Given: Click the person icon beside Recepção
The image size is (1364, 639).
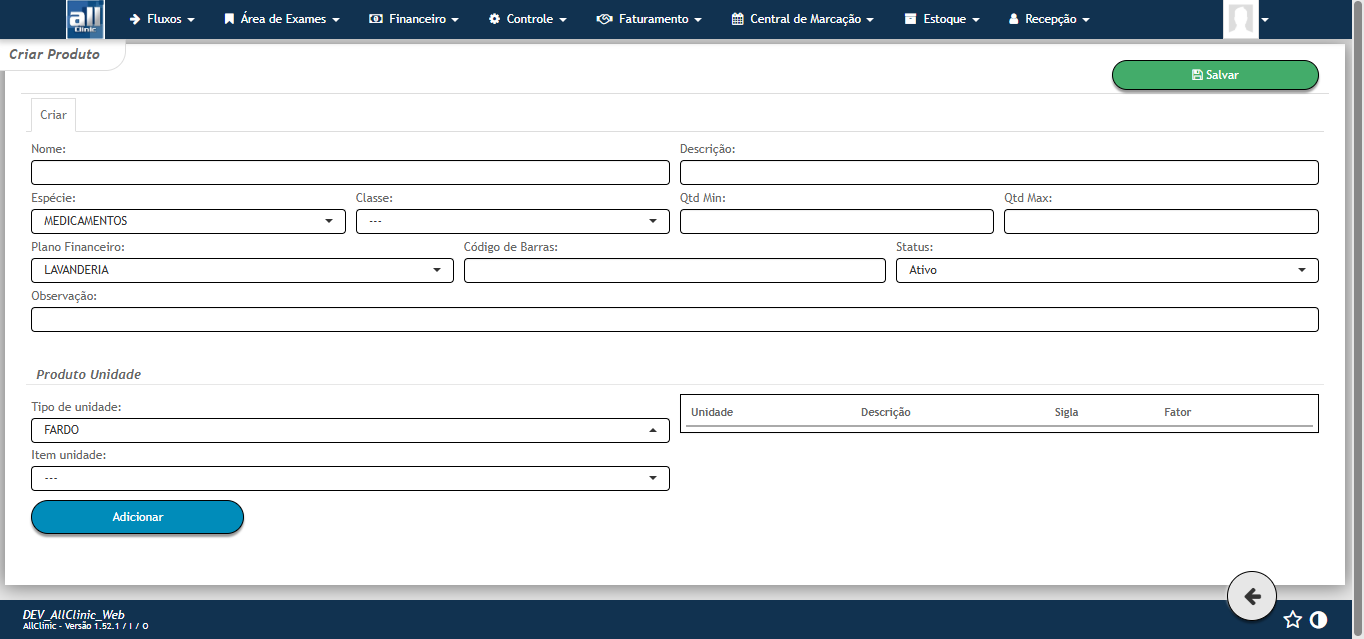Looking at the screenshot, I should tap(1014, 18).
